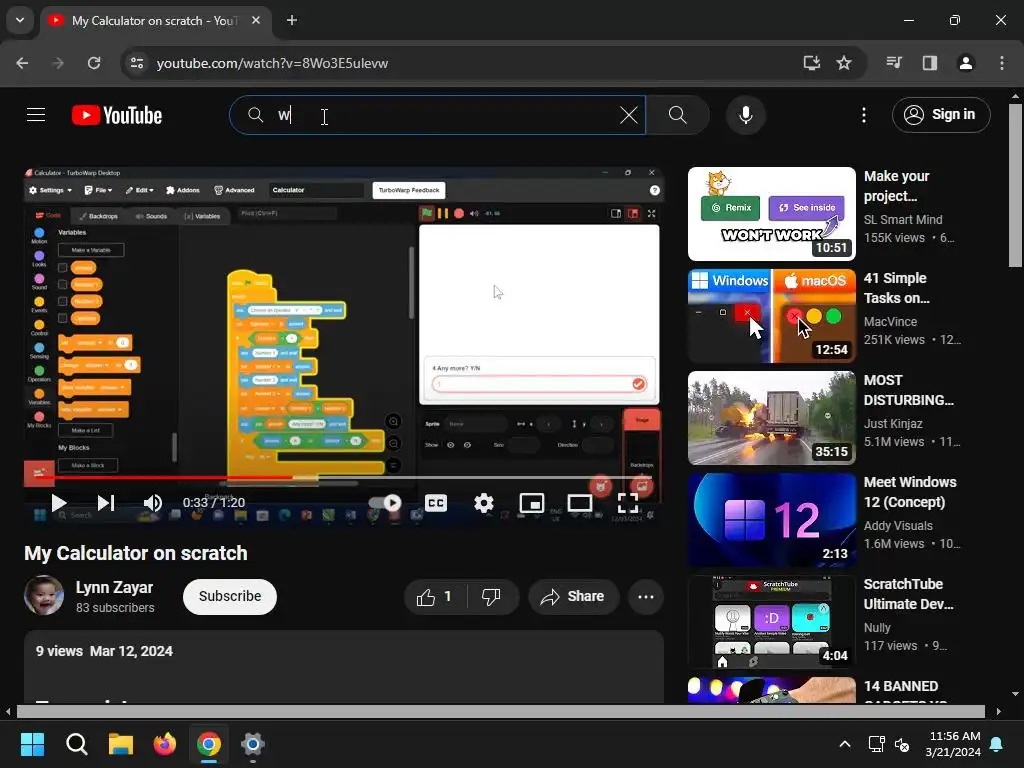Open the video player settings gear
This screenshot has width=1024, height=768.
pos(484,503)
